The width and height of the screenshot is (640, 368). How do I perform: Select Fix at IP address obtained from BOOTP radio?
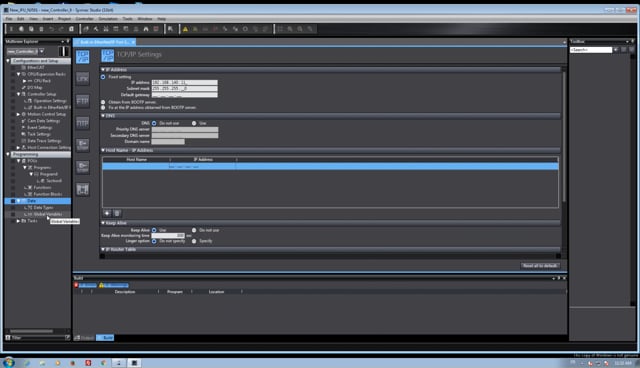point(103,108)
